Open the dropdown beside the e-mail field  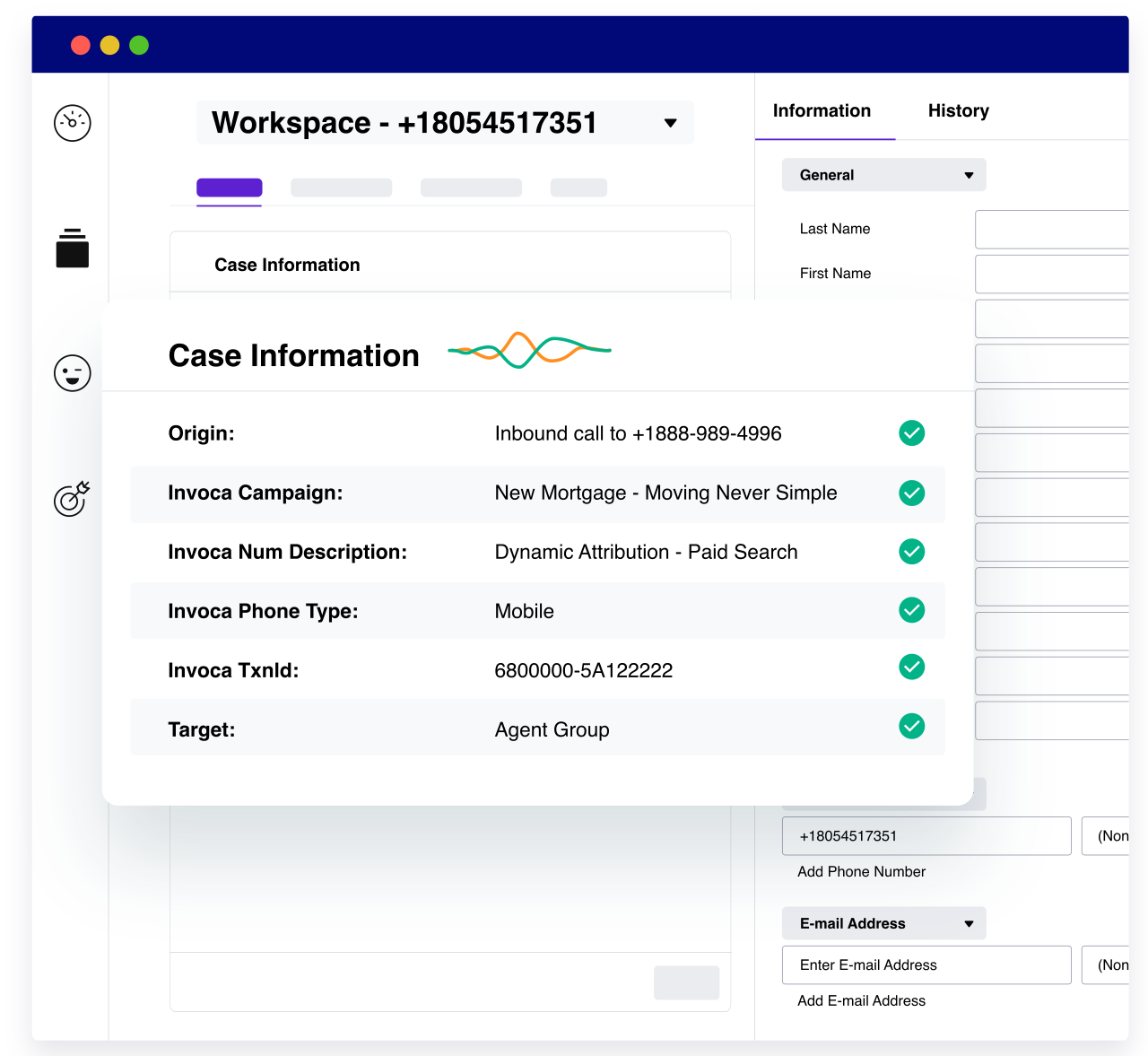pos(1106,965)
